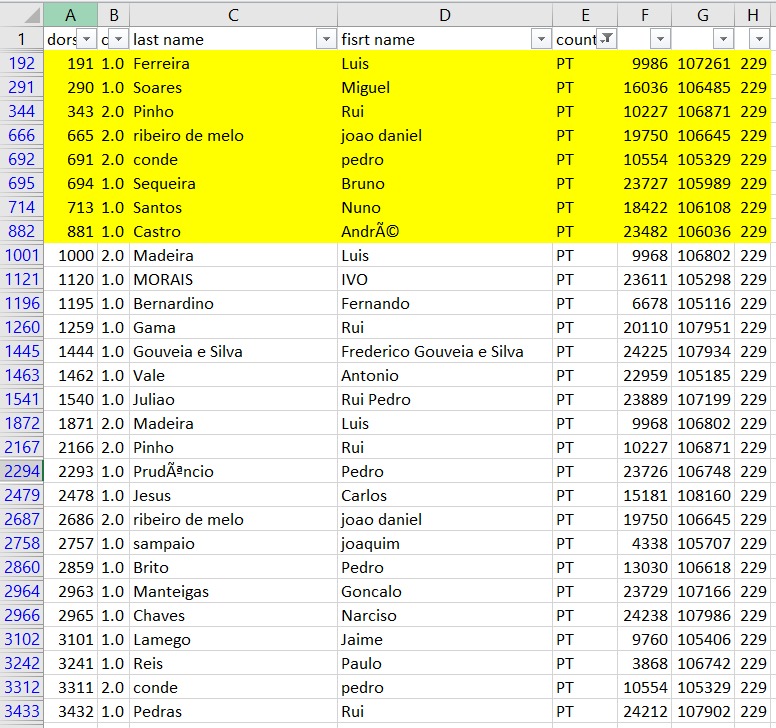
Task: Select column G header
Action: [703, 15]
